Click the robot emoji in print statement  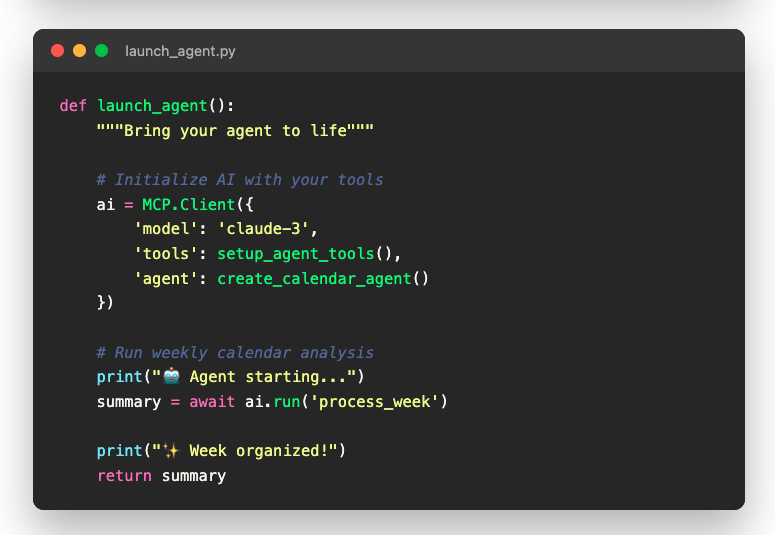(x=172, y=376)
